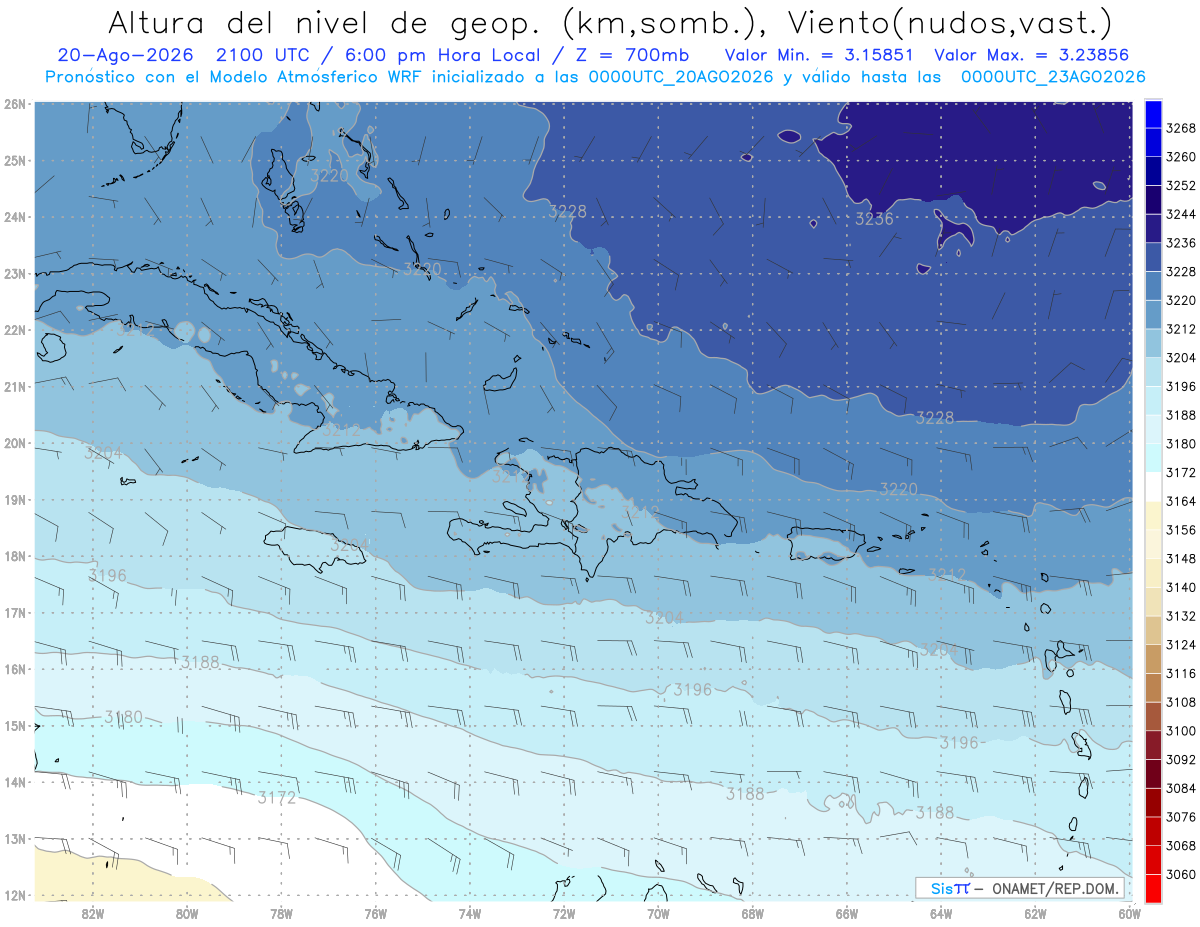Click the 3116 colorbar scale value
The height and width of the screenshot is (927, 1200).
(1181, 673)
